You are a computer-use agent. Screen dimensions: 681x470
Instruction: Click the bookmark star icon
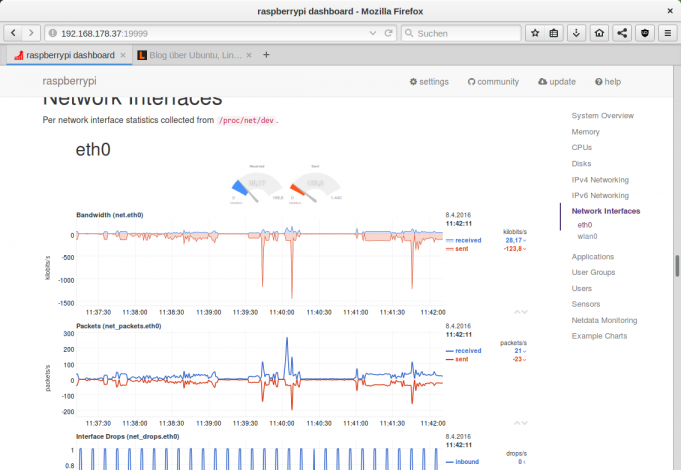coord(534,33)
